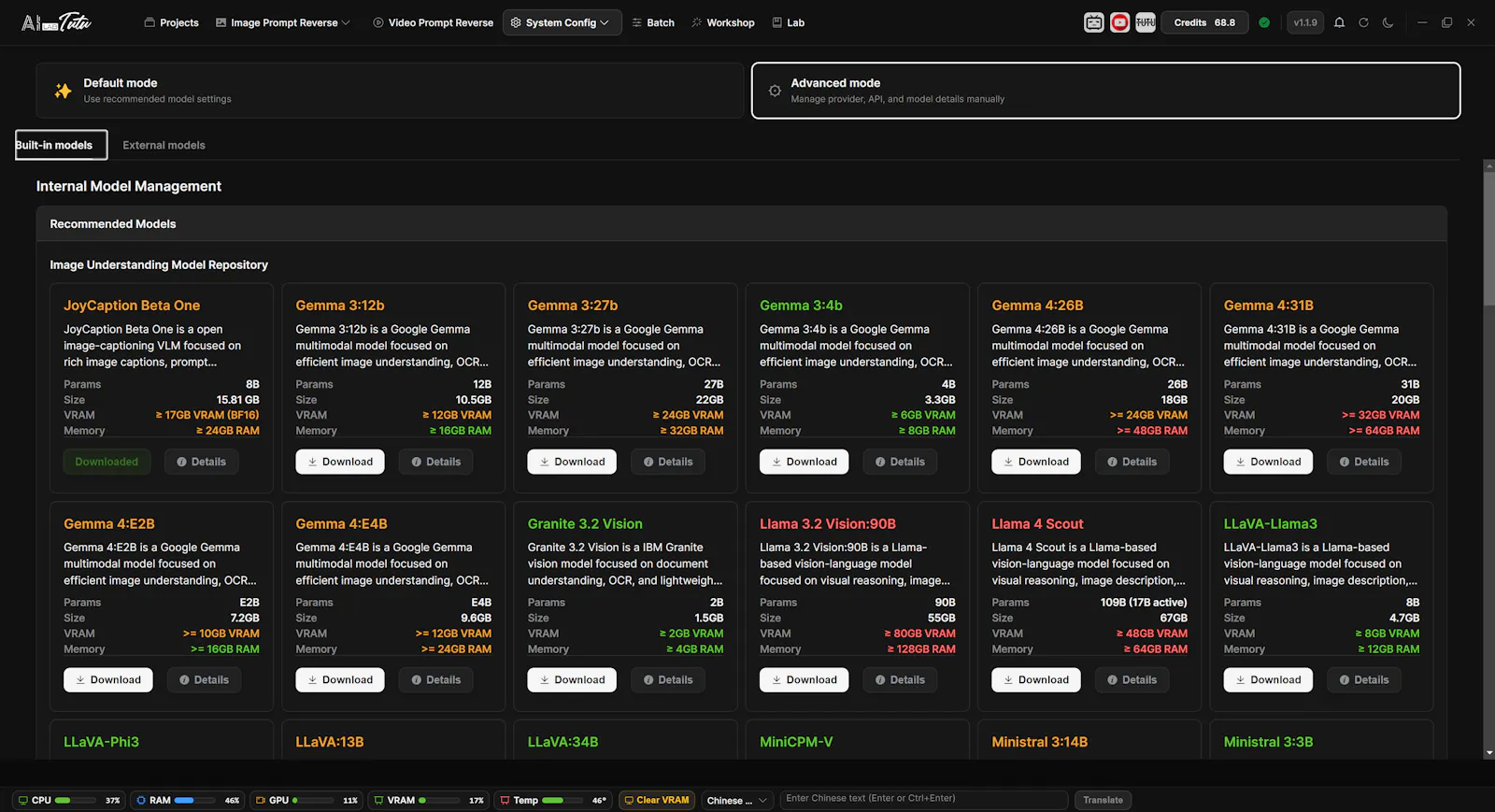The image size is (1495, 812).
Task: Open Image Prompt Reverse dropdown
Action: click(x=283, y=22)
